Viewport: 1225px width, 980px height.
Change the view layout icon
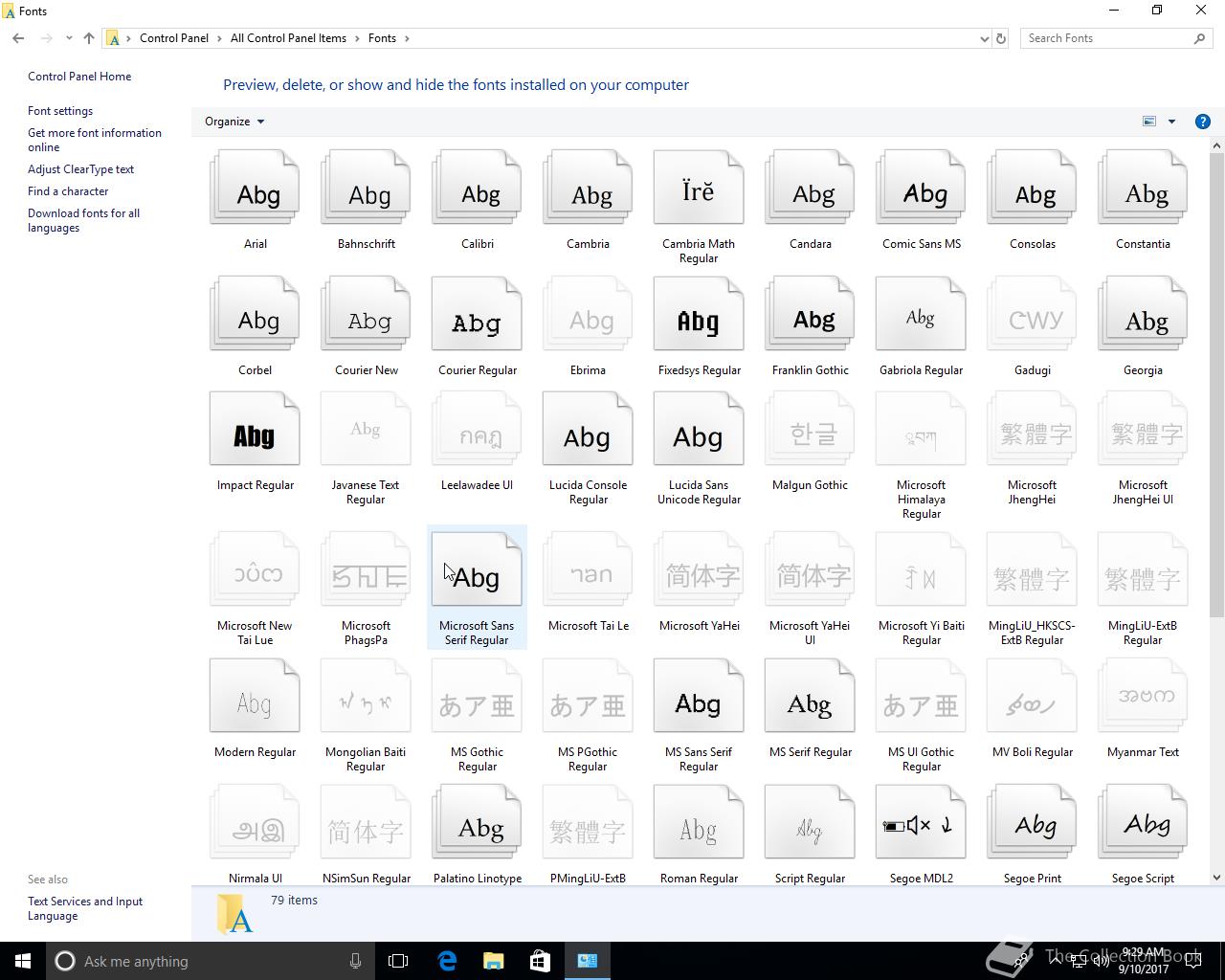tap(1149, 122)
